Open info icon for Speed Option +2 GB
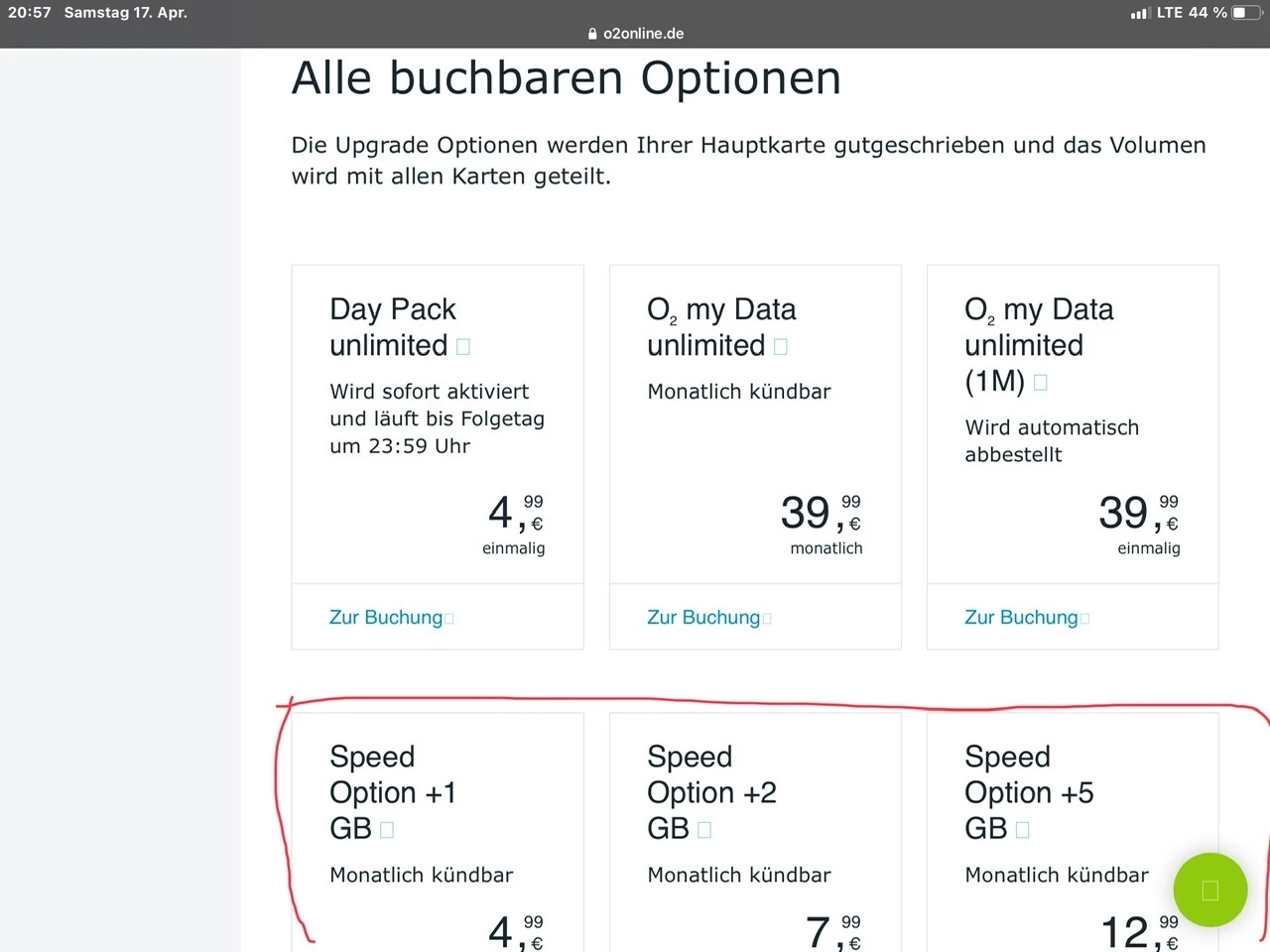 click(704, 829)
